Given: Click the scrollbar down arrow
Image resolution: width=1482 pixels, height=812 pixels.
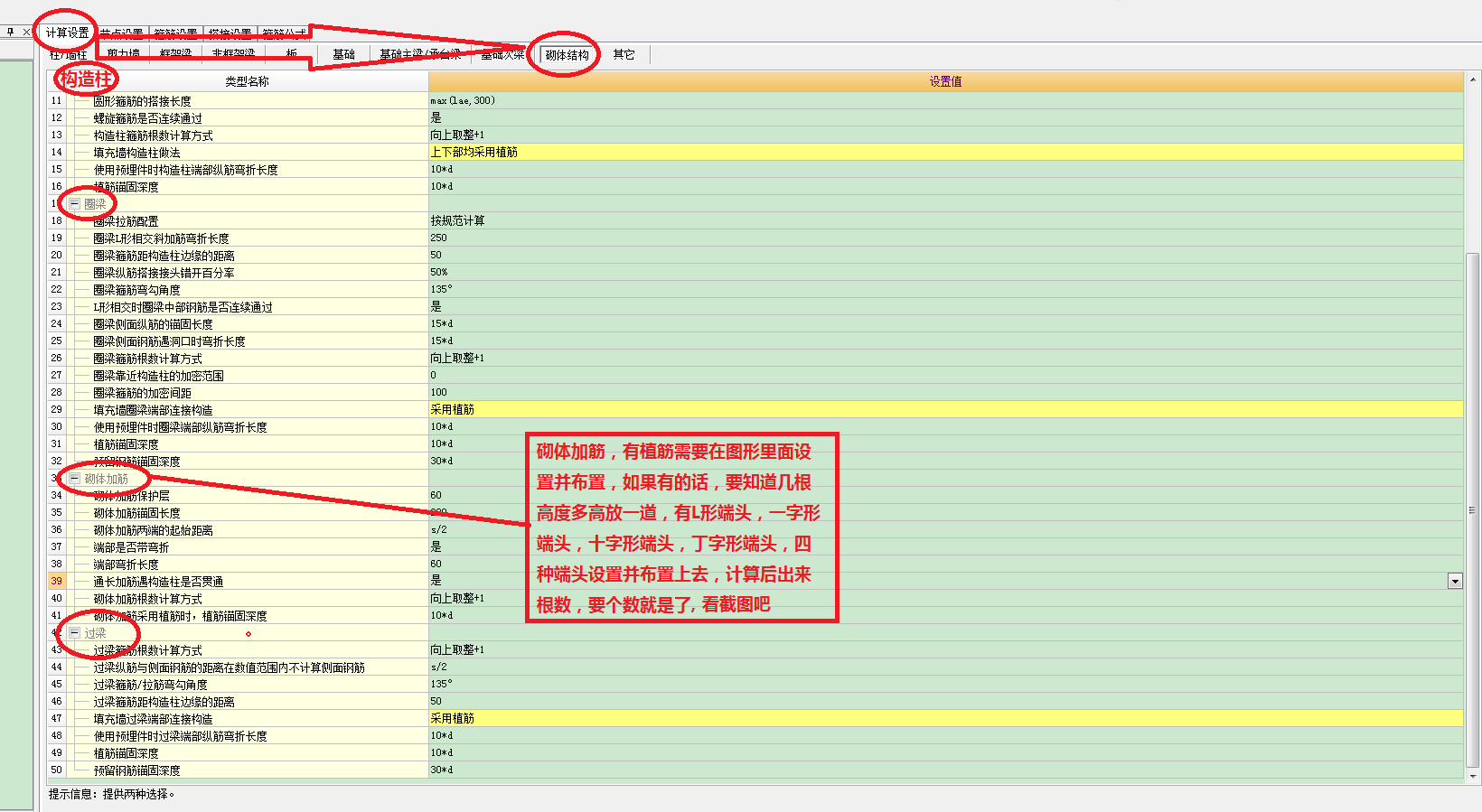Looking at the screenshot, I should tap(1473, 776).
